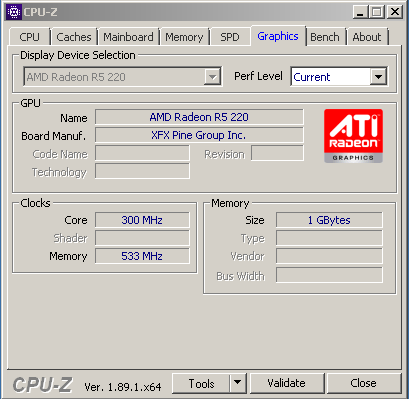The width and height of the screenshot is (409, 399).
Task: Click the Close button
Action: [363, 383]
